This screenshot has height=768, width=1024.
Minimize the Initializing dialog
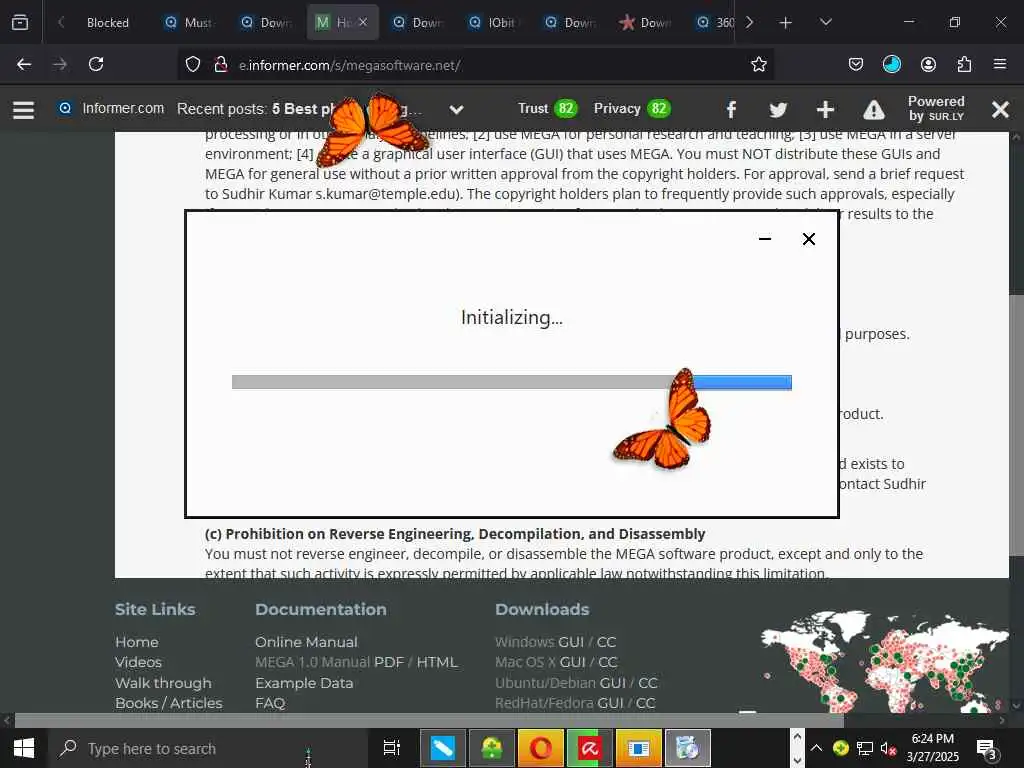[765, 239]
